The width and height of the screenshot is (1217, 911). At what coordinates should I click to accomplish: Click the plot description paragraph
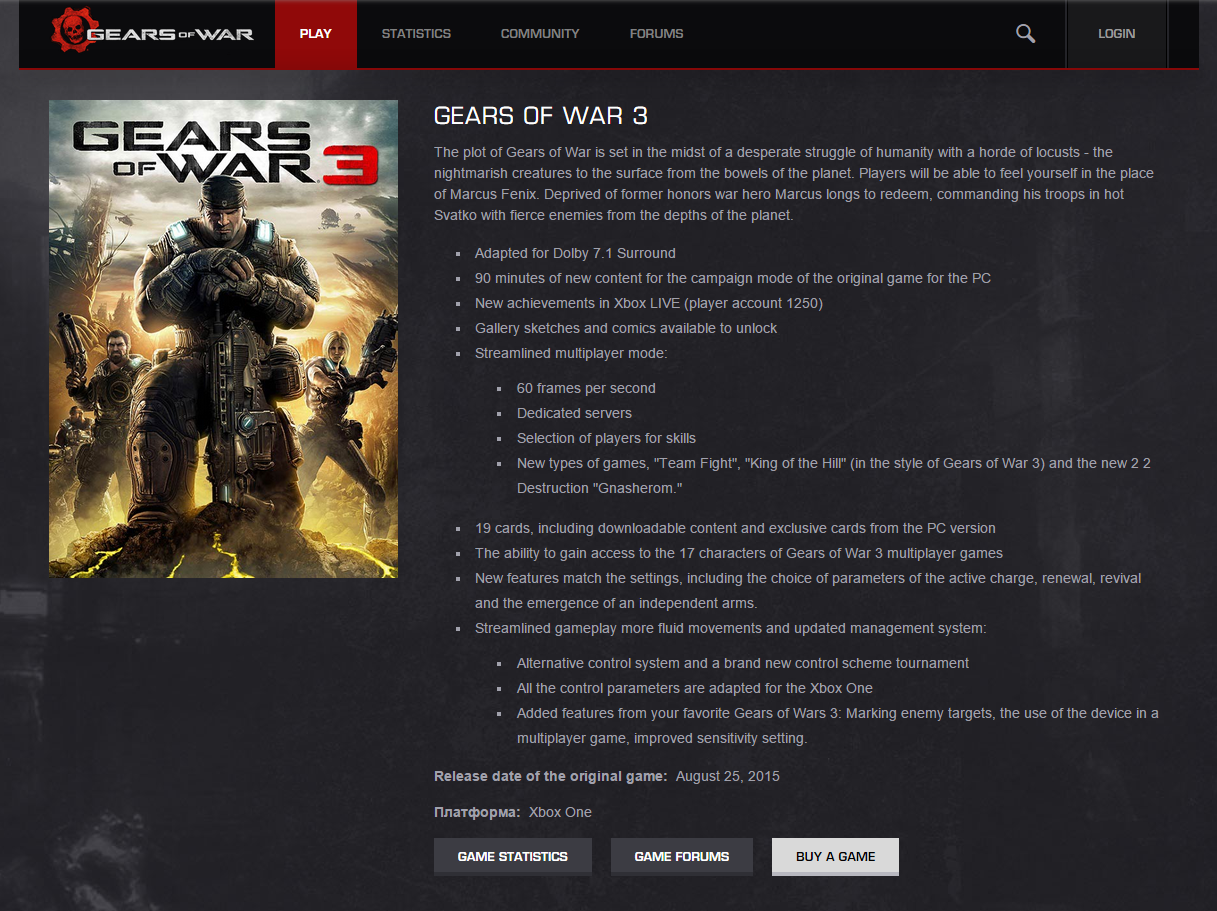[x=794, y=184]
